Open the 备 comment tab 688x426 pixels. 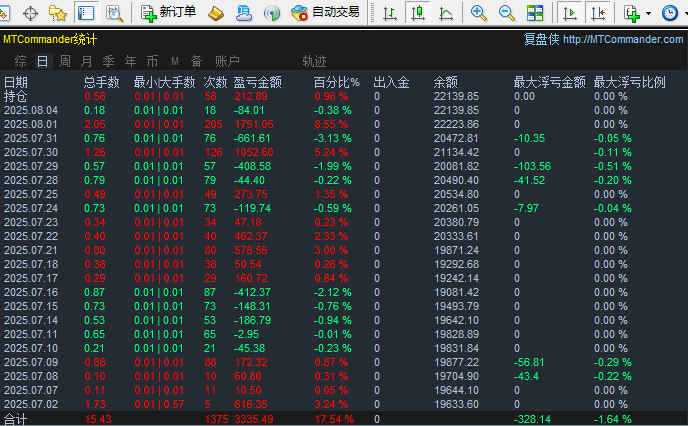pyautogui.click(x=196, y=61)
